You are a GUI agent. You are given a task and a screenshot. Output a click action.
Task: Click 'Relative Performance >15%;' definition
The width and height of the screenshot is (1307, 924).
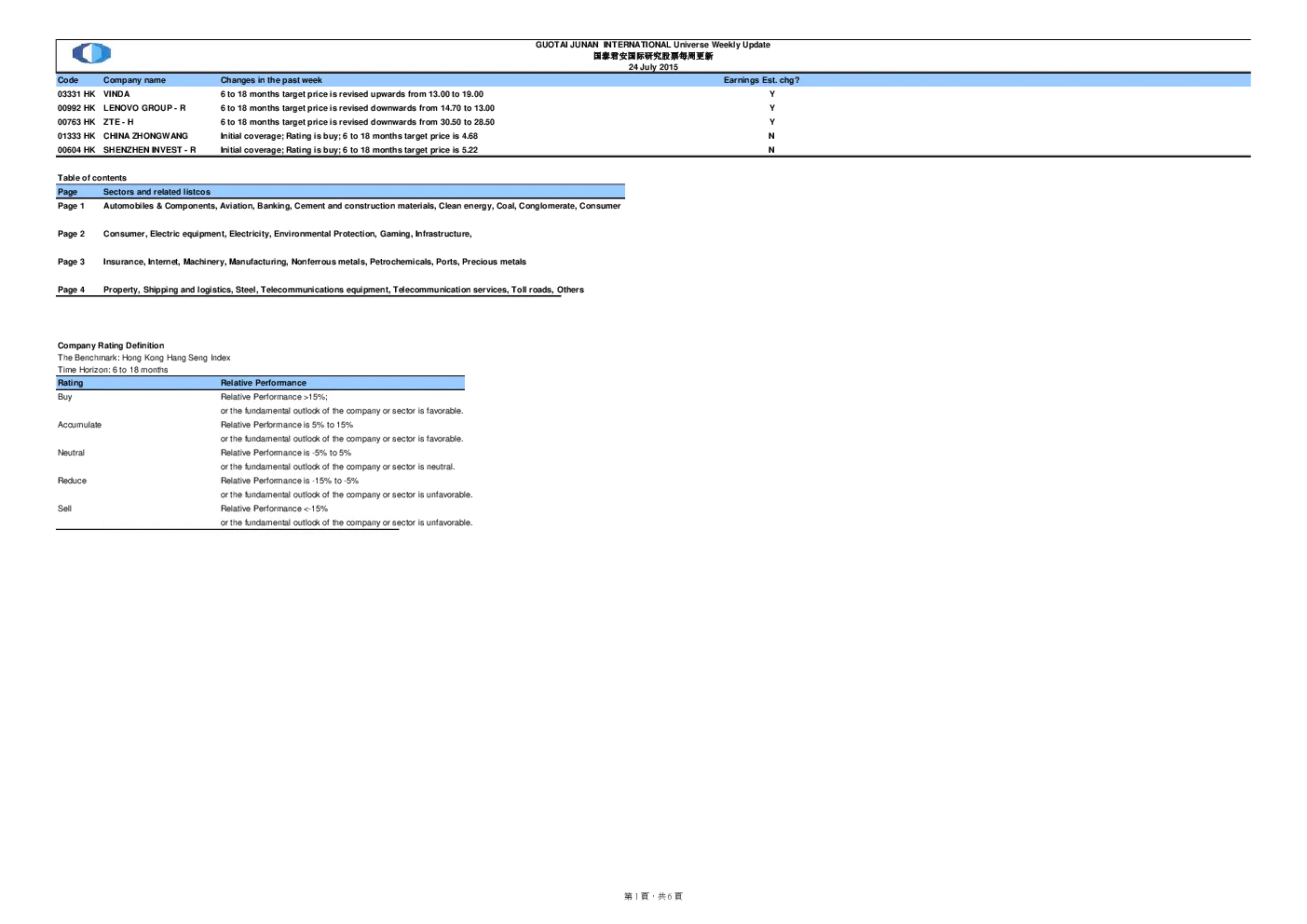tap(274, 397)
